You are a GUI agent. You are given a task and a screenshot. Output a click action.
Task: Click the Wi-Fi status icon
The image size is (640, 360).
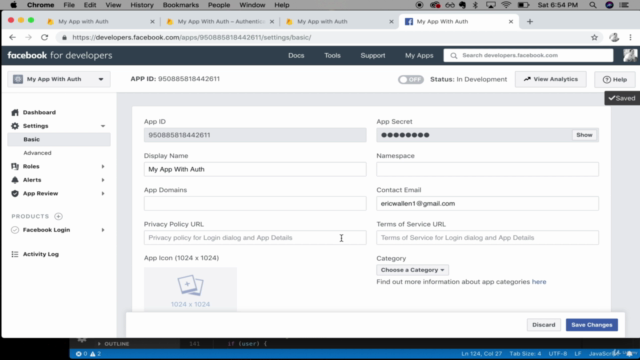pyautogui.click(x=506, y=5)
